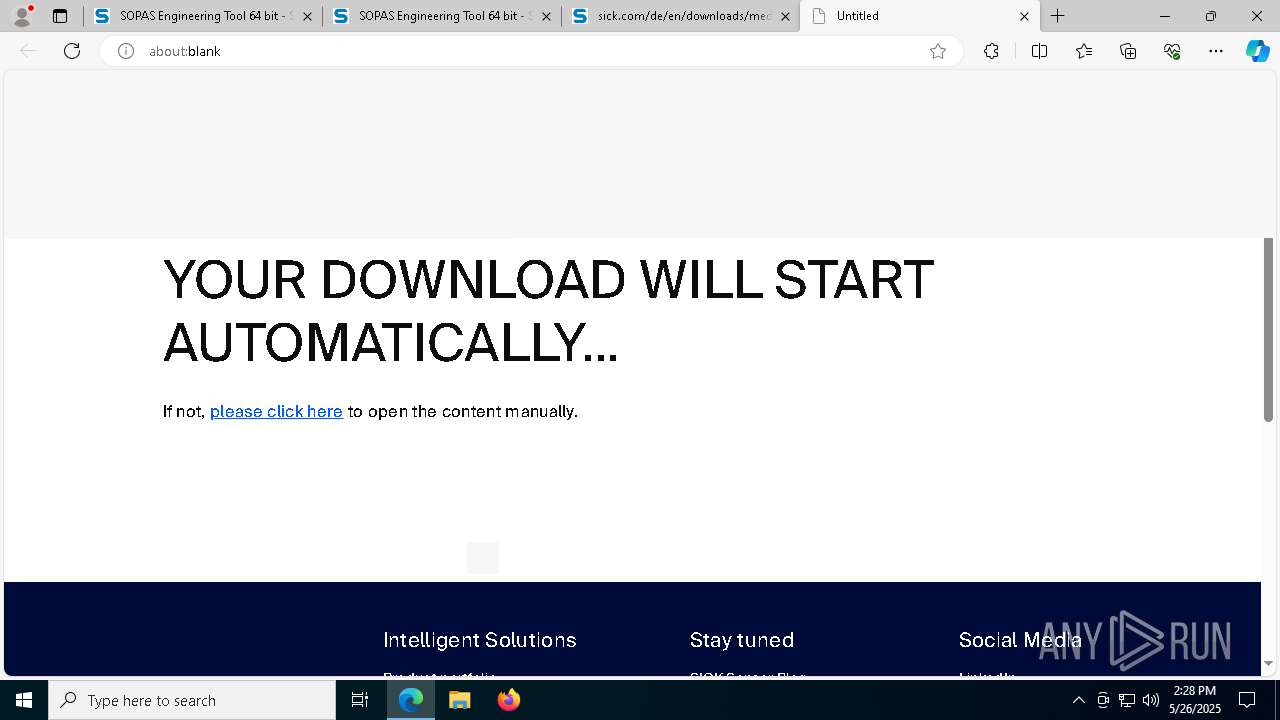Click the scrollbar down arrow

(1268, 663)
